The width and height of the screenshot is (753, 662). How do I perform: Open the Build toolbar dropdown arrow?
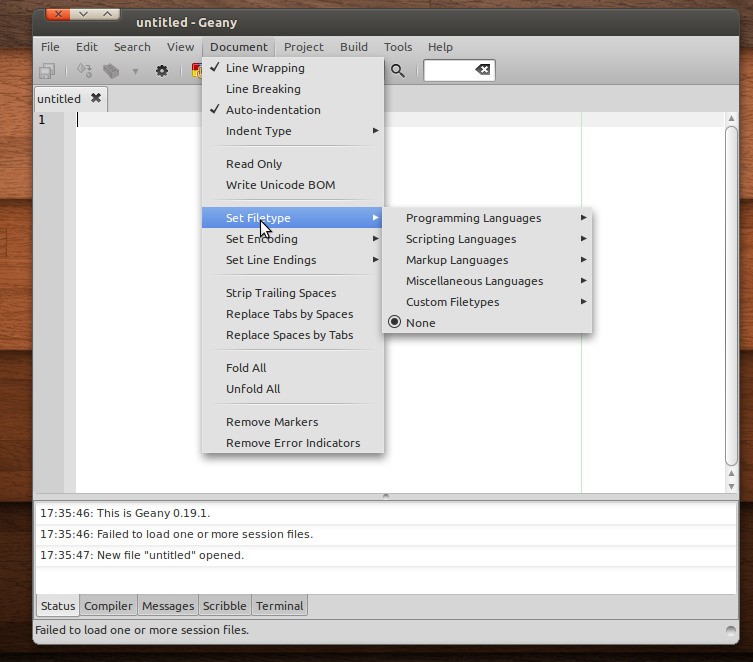135,71
